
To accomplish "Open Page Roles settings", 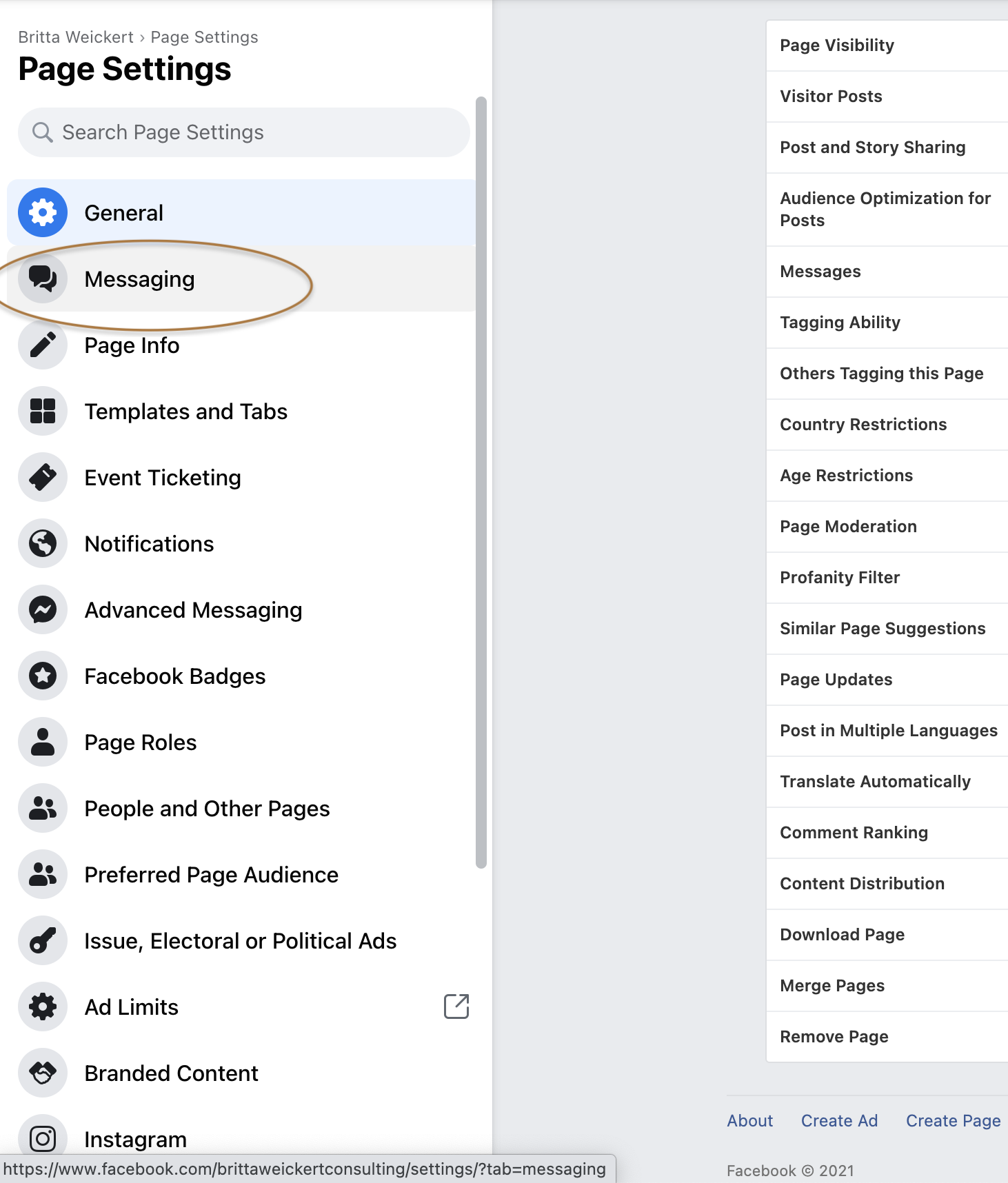I will point(241,742).
